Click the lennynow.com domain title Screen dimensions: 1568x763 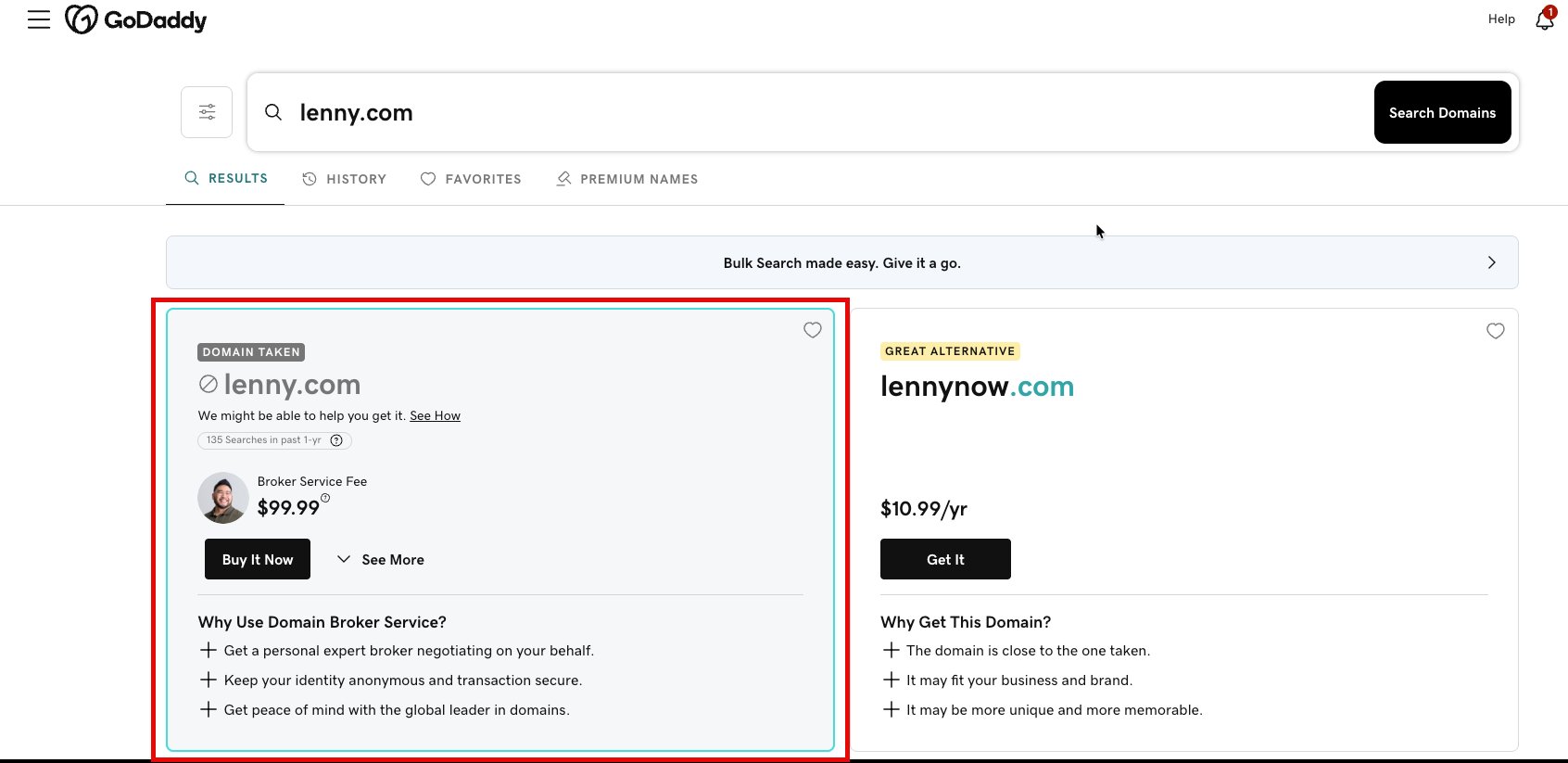click(977, 386)
